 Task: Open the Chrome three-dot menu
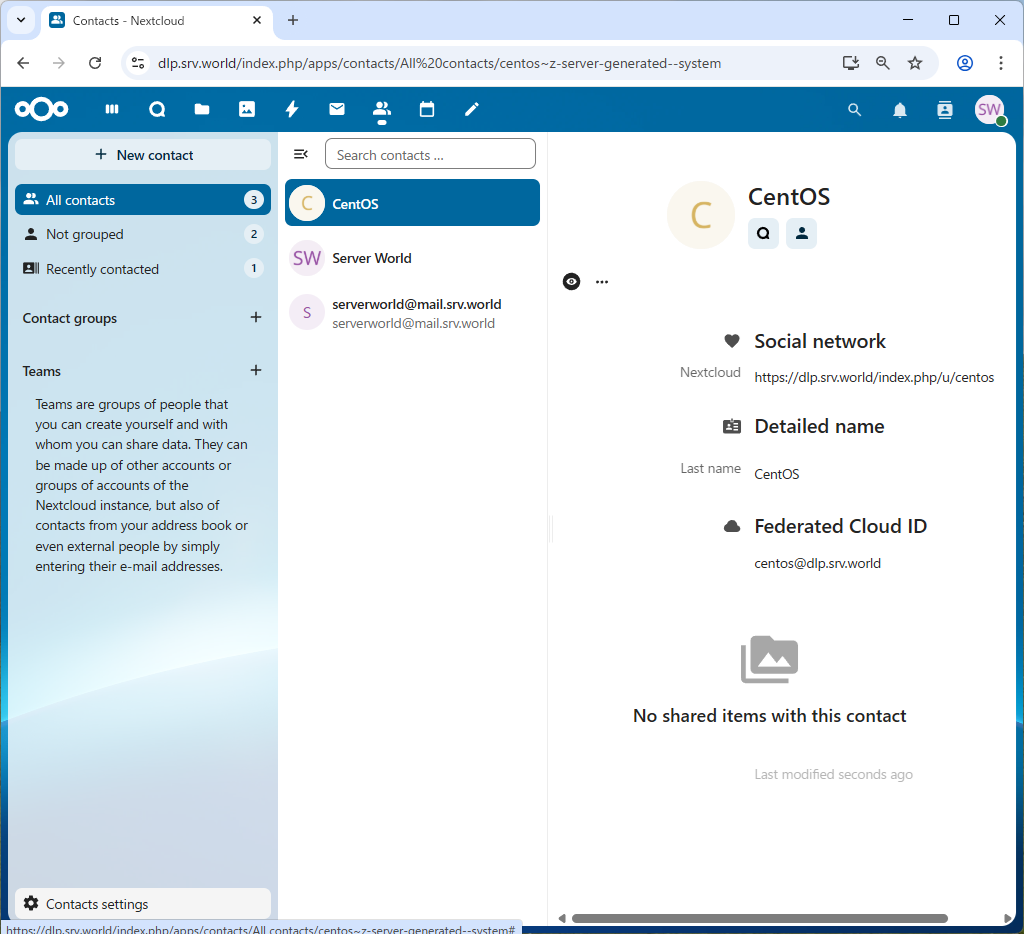pos(1000,63)
